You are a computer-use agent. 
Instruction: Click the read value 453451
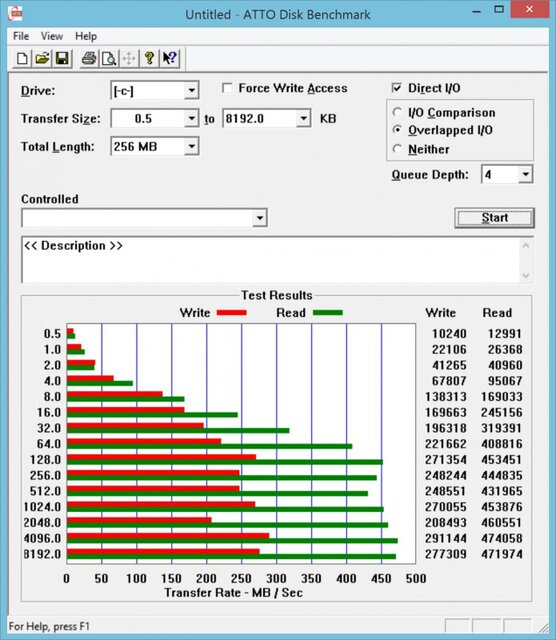point(502,460)
